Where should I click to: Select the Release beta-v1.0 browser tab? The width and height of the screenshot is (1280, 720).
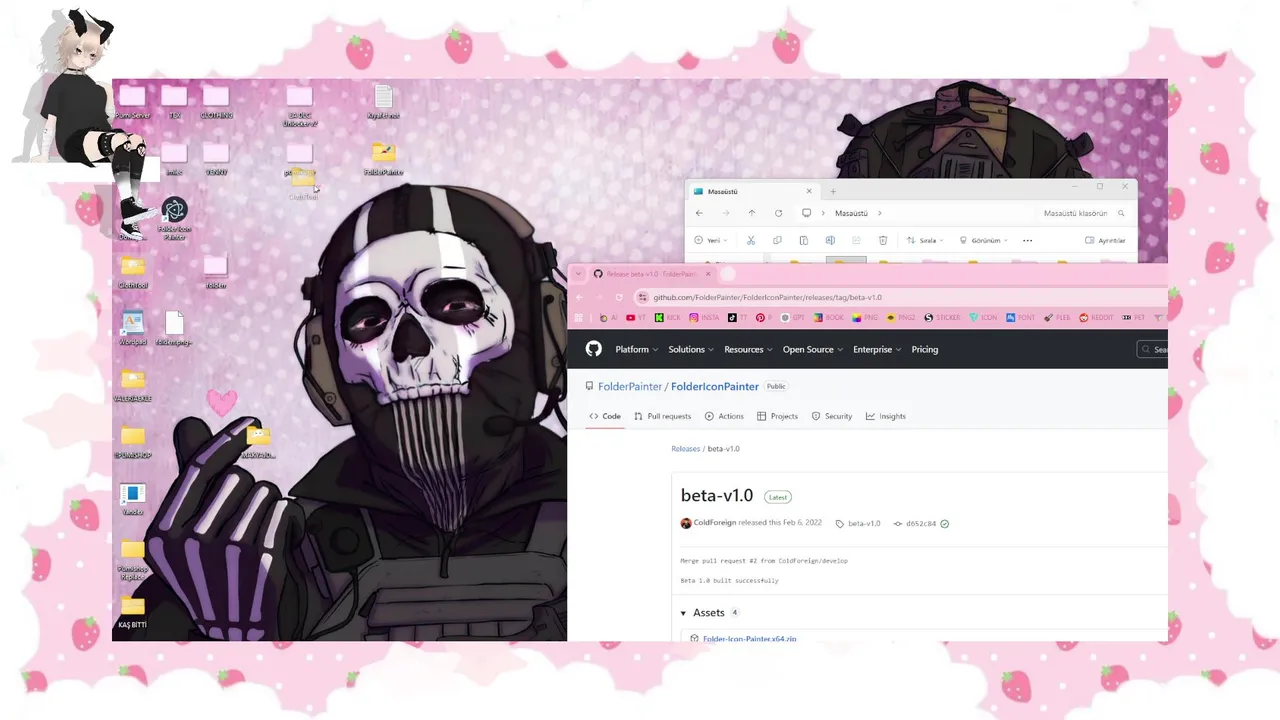[651, 274]
